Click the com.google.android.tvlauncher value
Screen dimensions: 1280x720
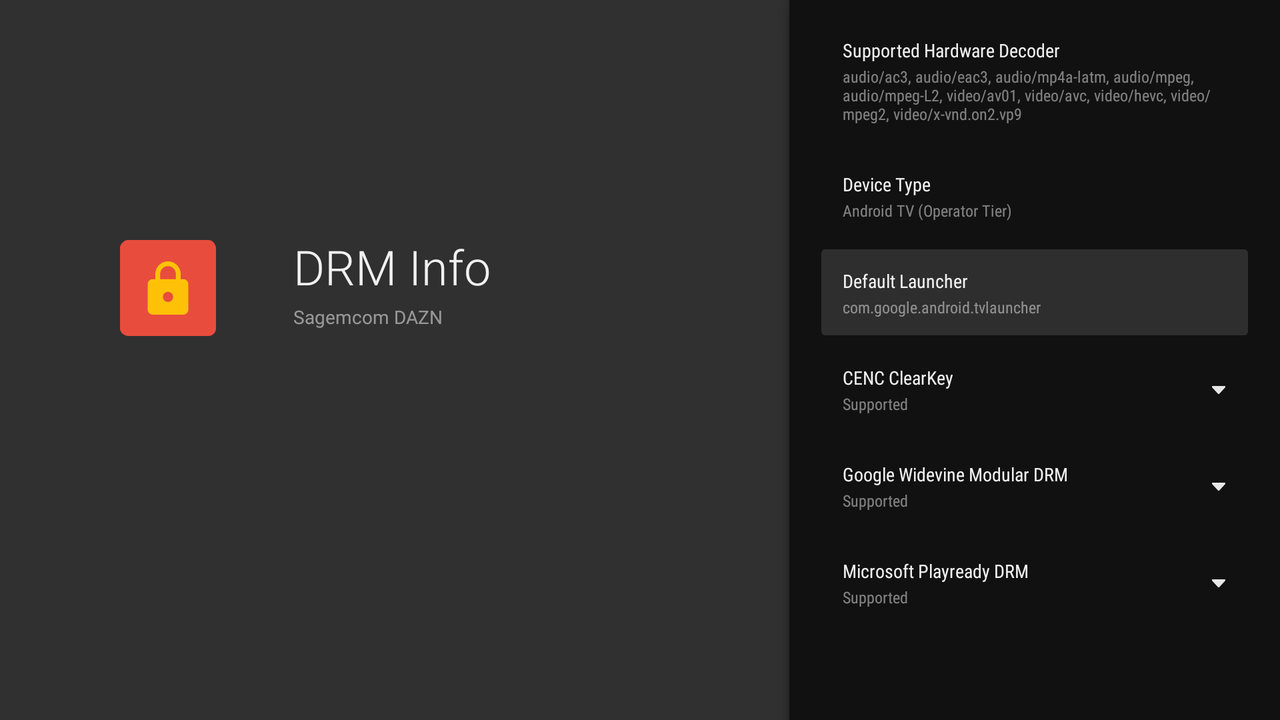(x=941, y=308)
